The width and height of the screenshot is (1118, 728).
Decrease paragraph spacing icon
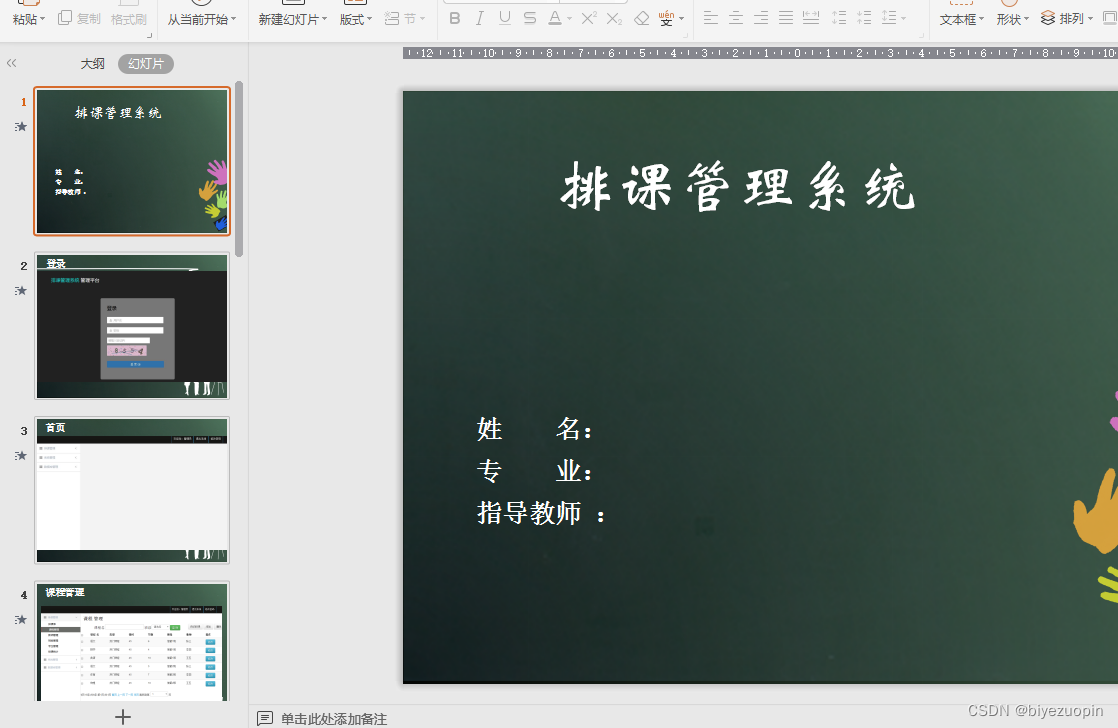864,19
